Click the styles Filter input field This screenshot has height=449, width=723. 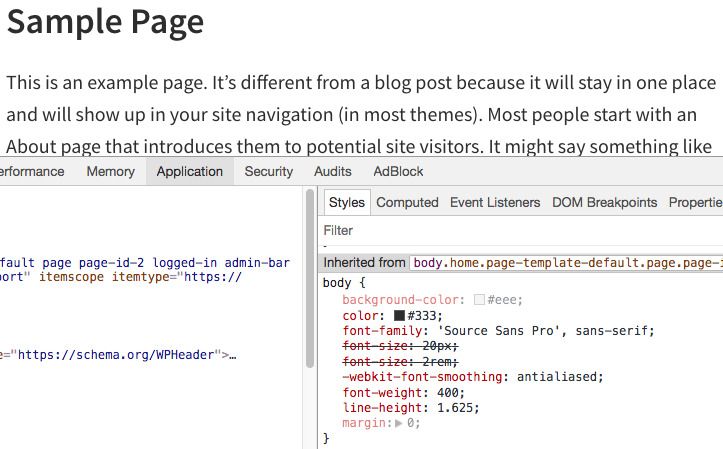tap(521, 230)
